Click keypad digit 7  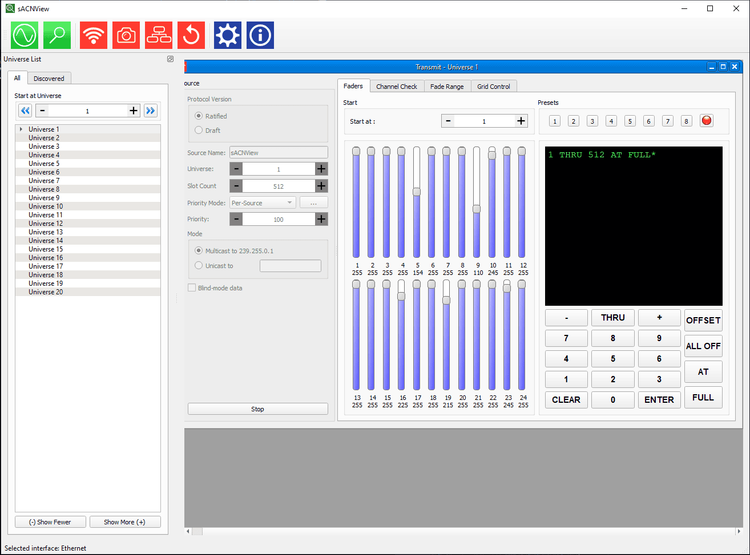[x=566, y=338]
